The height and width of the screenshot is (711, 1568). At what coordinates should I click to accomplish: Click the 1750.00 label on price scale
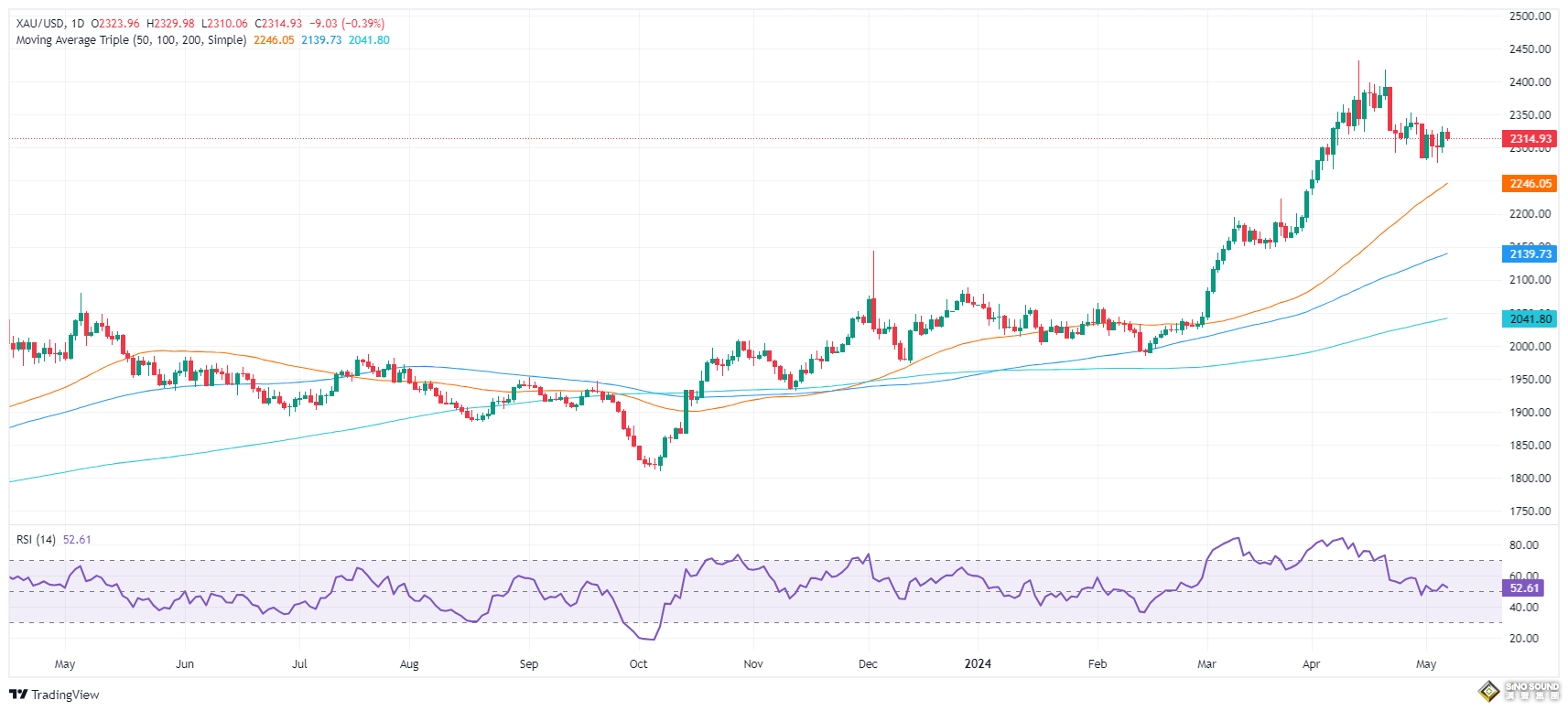(x=1530, y=512)
